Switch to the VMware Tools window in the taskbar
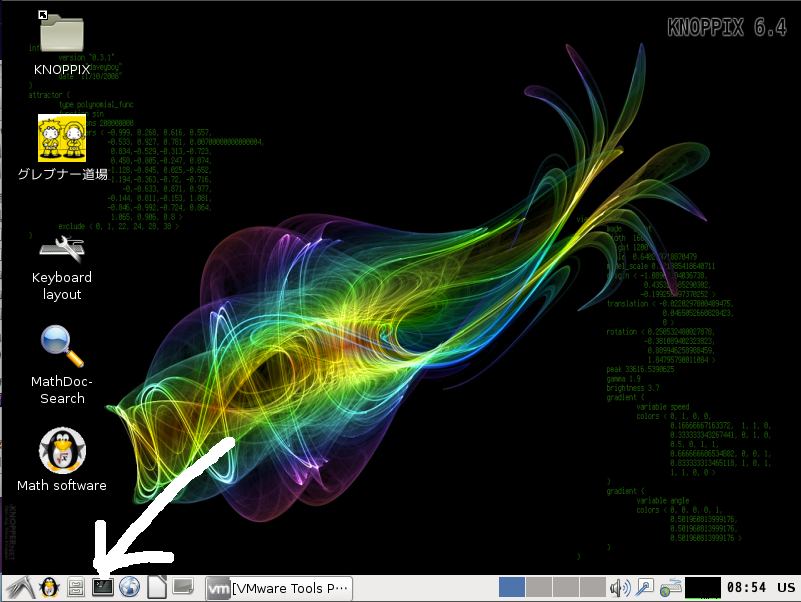This screenshot has height=602, width=801. (279, 588)
